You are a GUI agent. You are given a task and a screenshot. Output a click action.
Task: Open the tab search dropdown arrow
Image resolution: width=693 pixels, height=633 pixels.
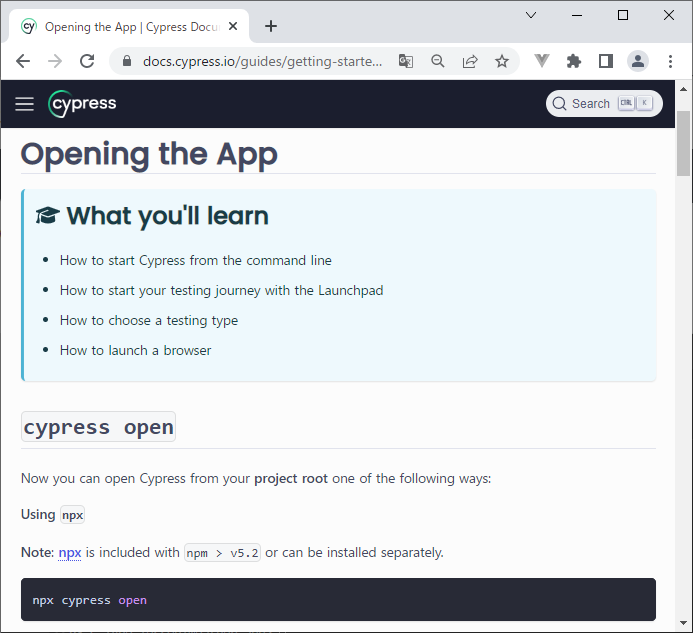coord(531,15)
